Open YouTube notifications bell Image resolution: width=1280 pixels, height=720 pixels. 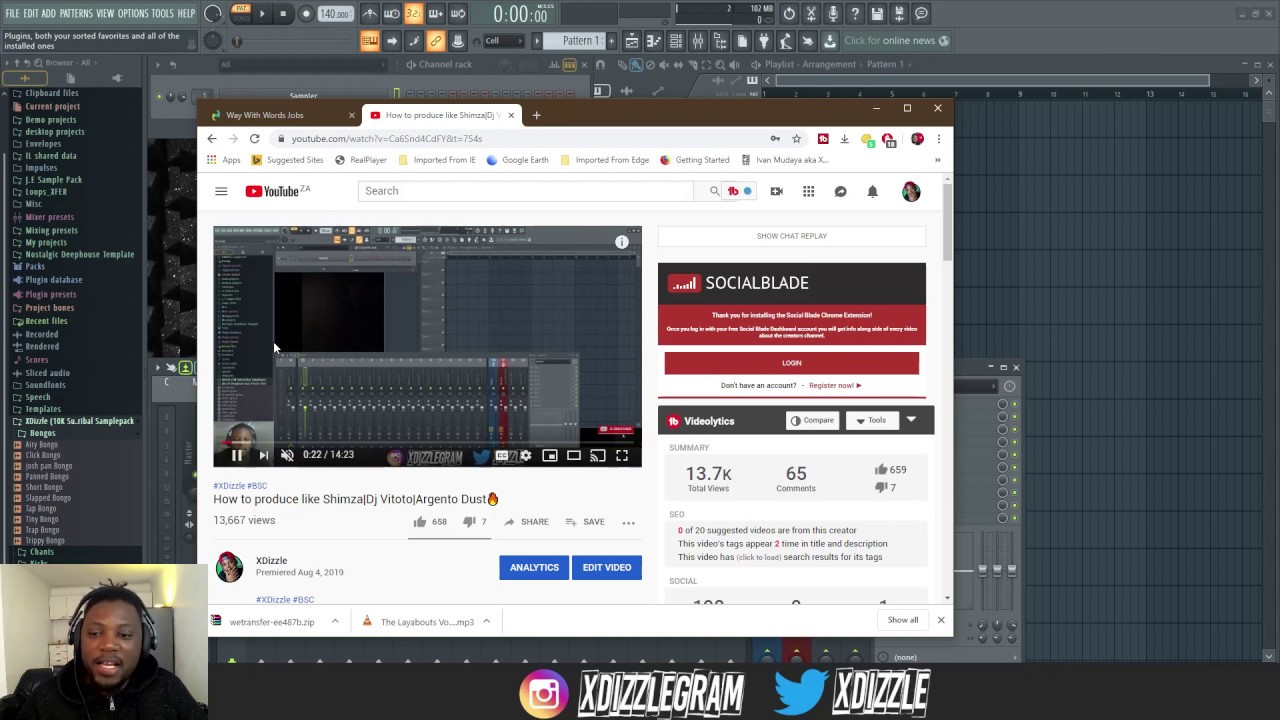tap(872, 191)
